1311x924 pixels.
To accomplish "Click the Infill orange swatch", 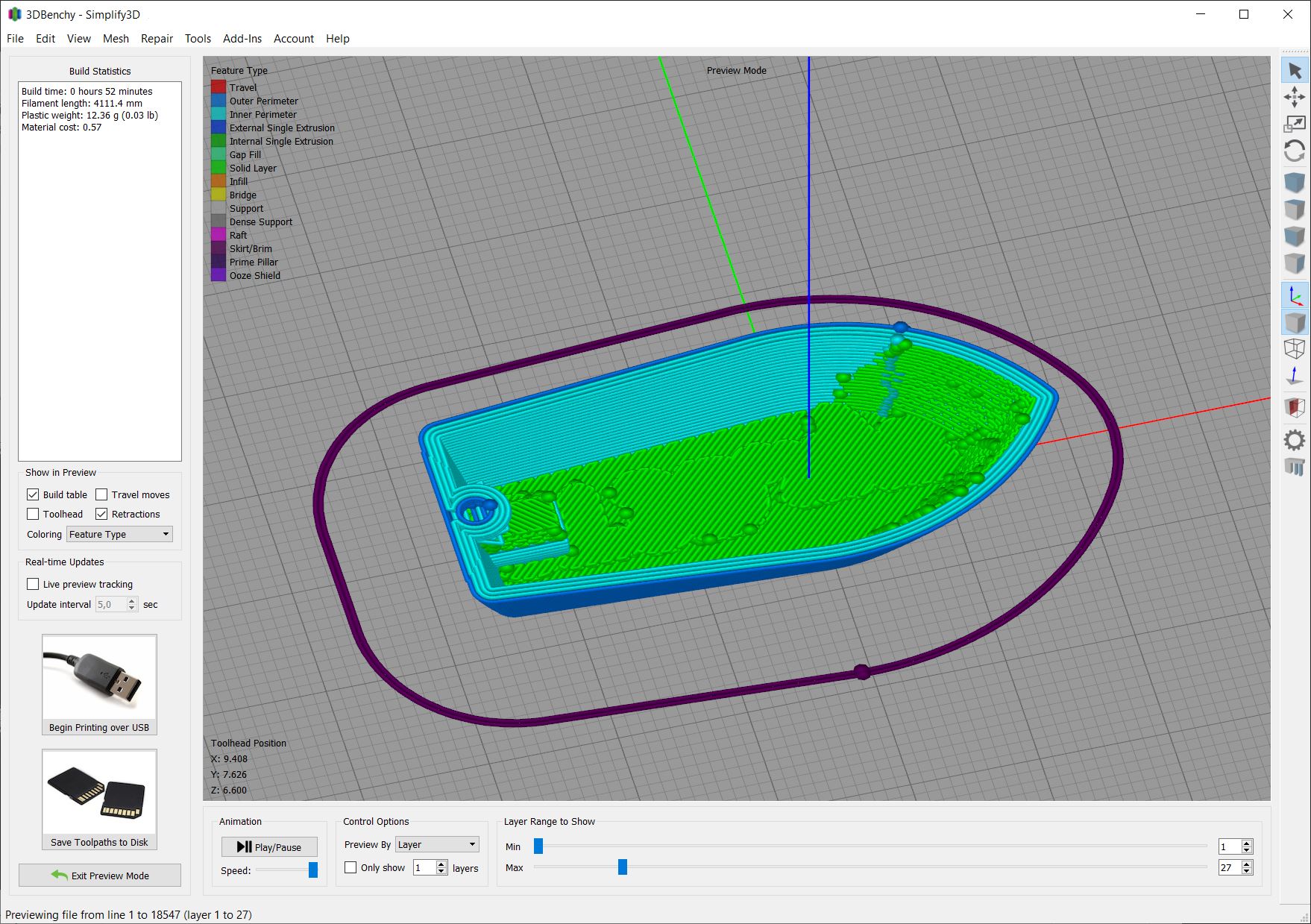I will tap(218, 181).
